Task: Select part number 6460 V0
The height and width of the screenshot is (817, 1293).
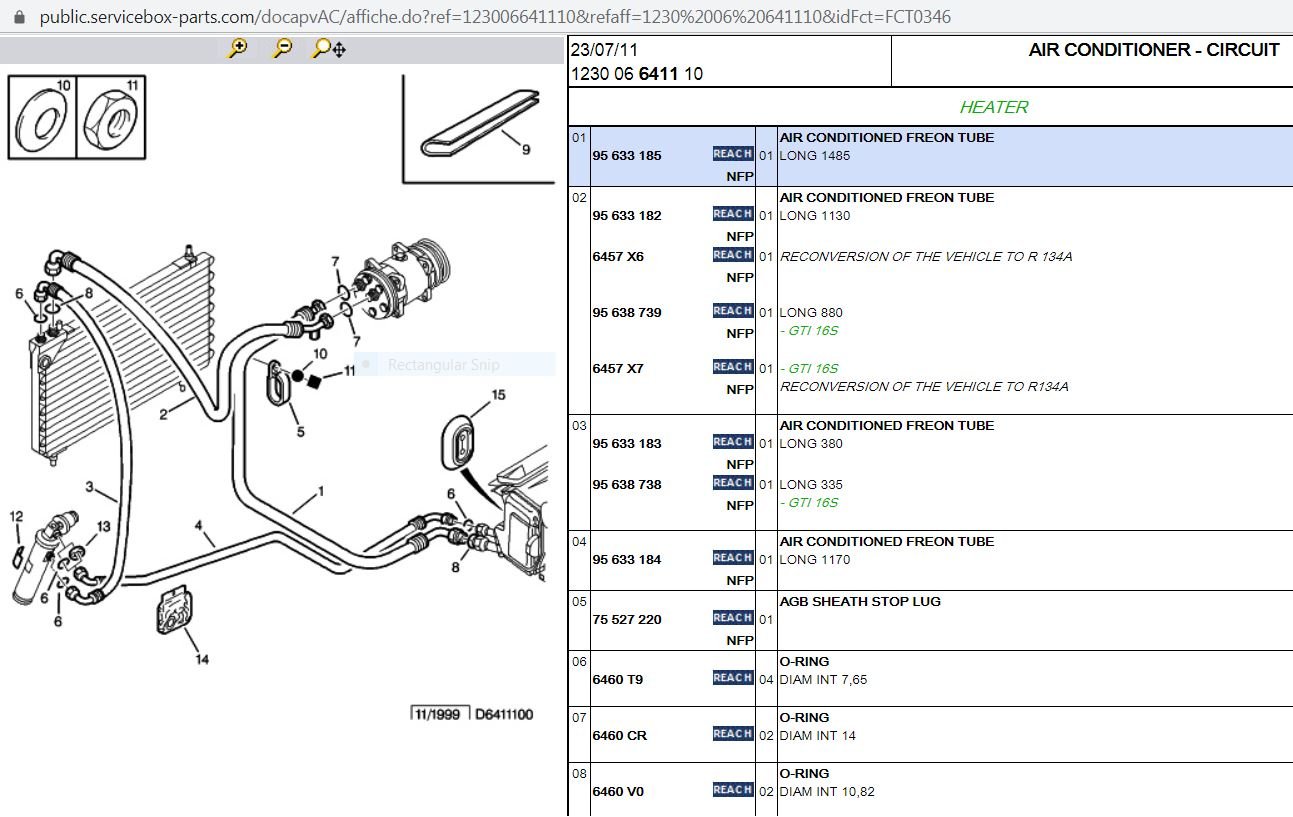Action: coord(618,792)
